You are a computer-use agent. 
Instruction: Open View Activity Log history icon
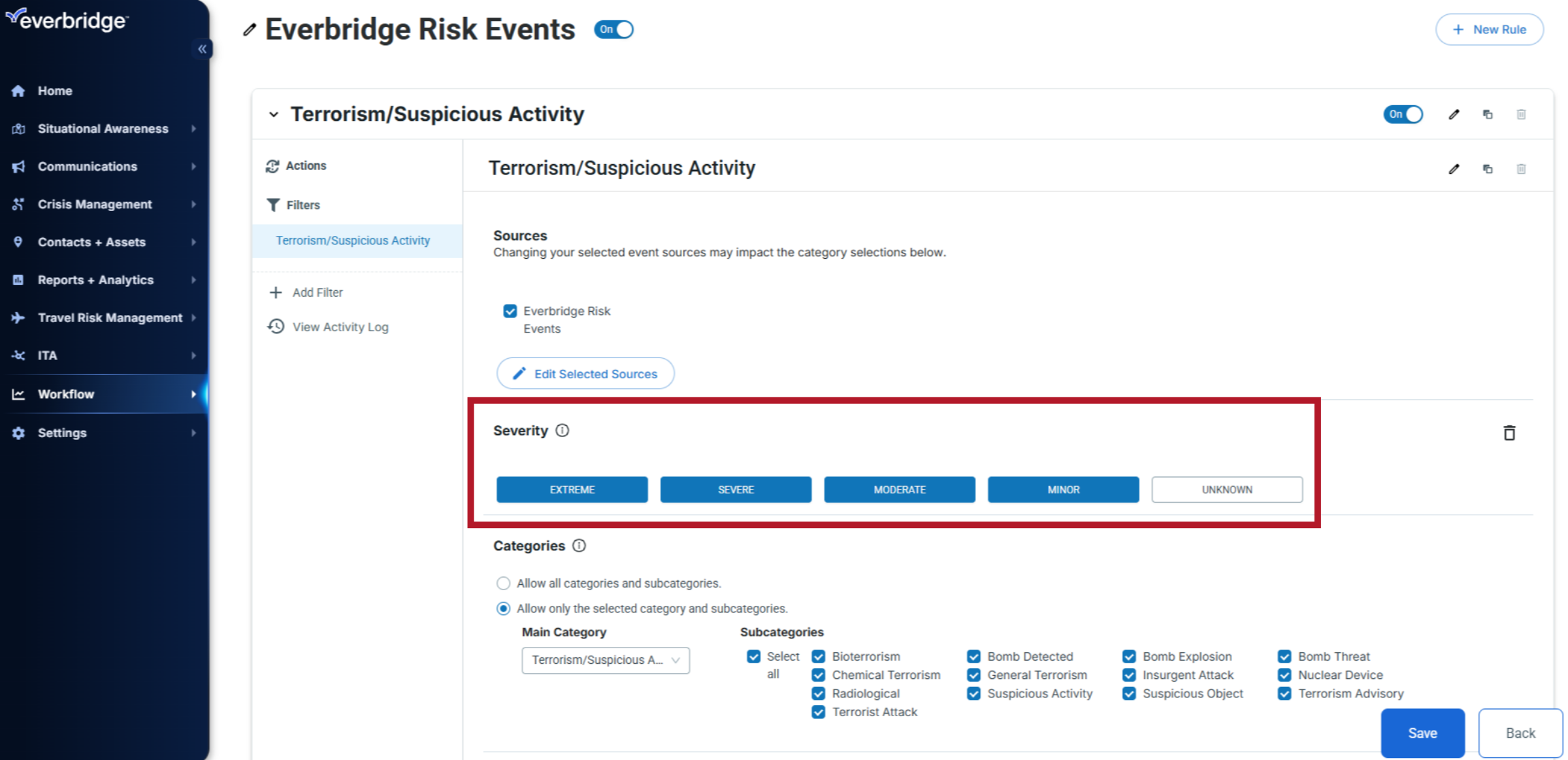click(276, 326)
